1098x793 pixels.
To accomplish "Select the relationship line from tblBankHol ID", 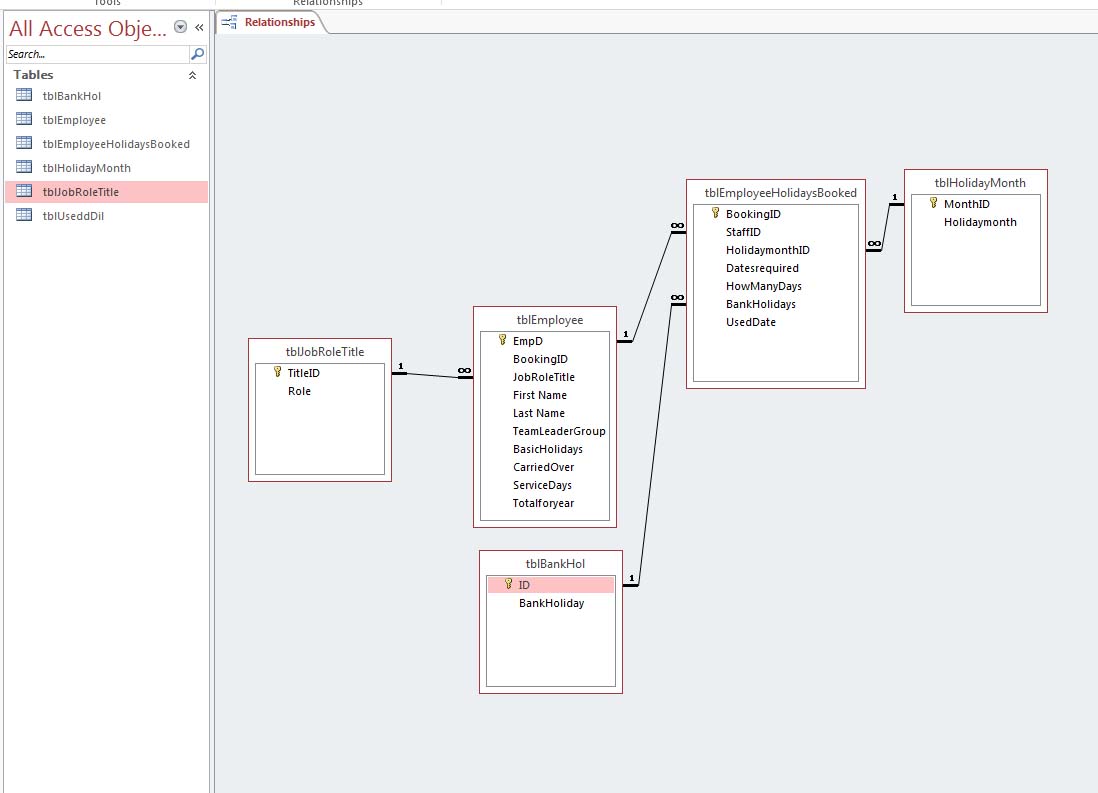I will coord(655,445).
